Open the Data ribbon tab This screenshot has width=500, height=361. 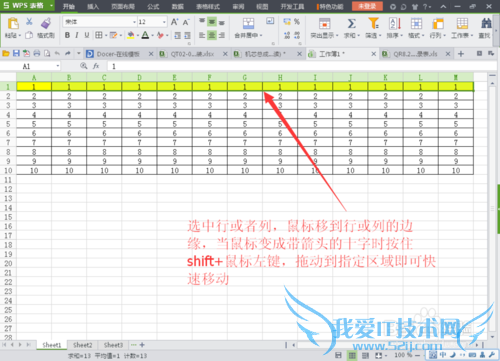(178, 6)
